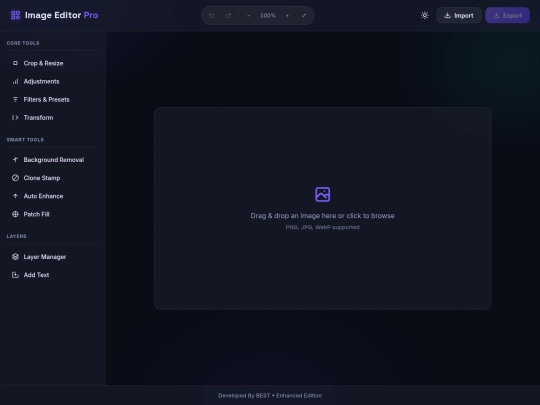
Task: Click the 100% zoom level value
Action: pyautogui.click(x=268, y=15)
